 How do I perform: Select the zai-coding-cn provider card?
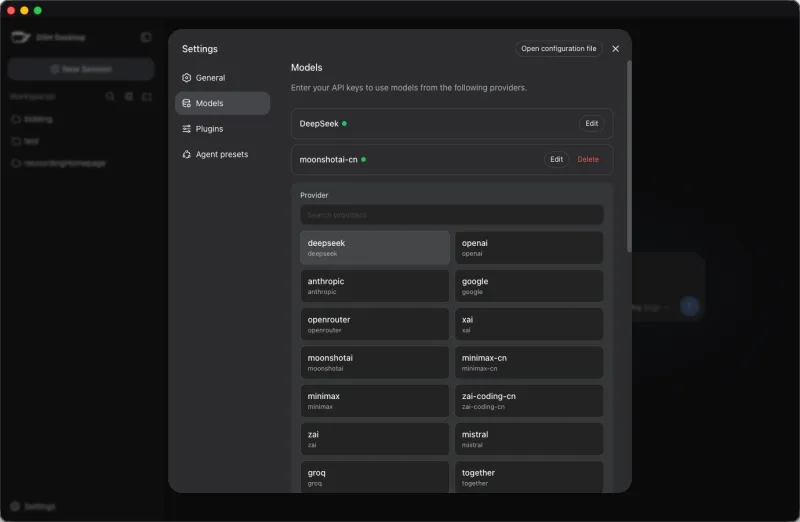point(529,401)
